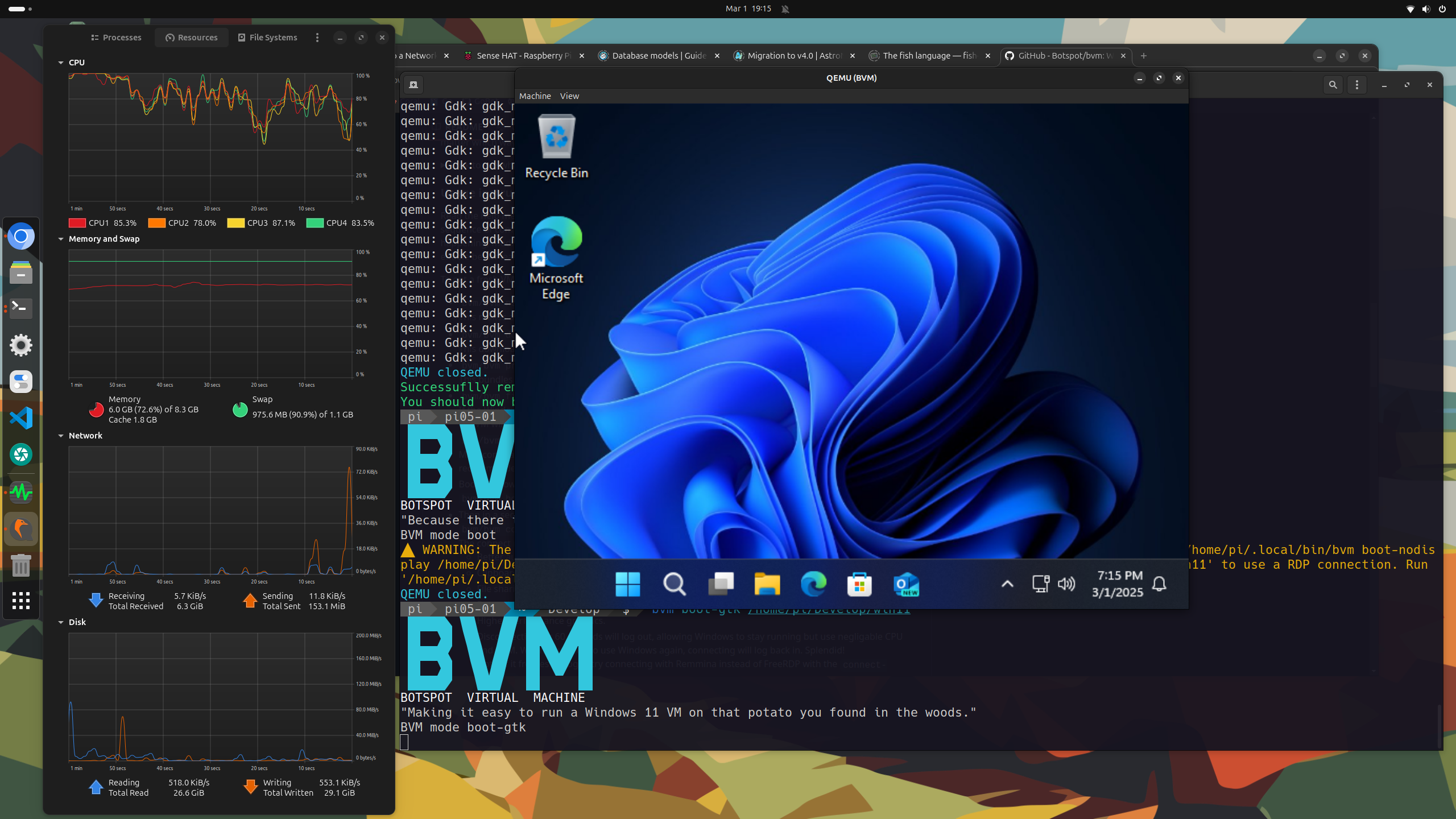1456x819 pixels.
Task: Click Receiving network color arrow
Action: [x=96, y=601]
